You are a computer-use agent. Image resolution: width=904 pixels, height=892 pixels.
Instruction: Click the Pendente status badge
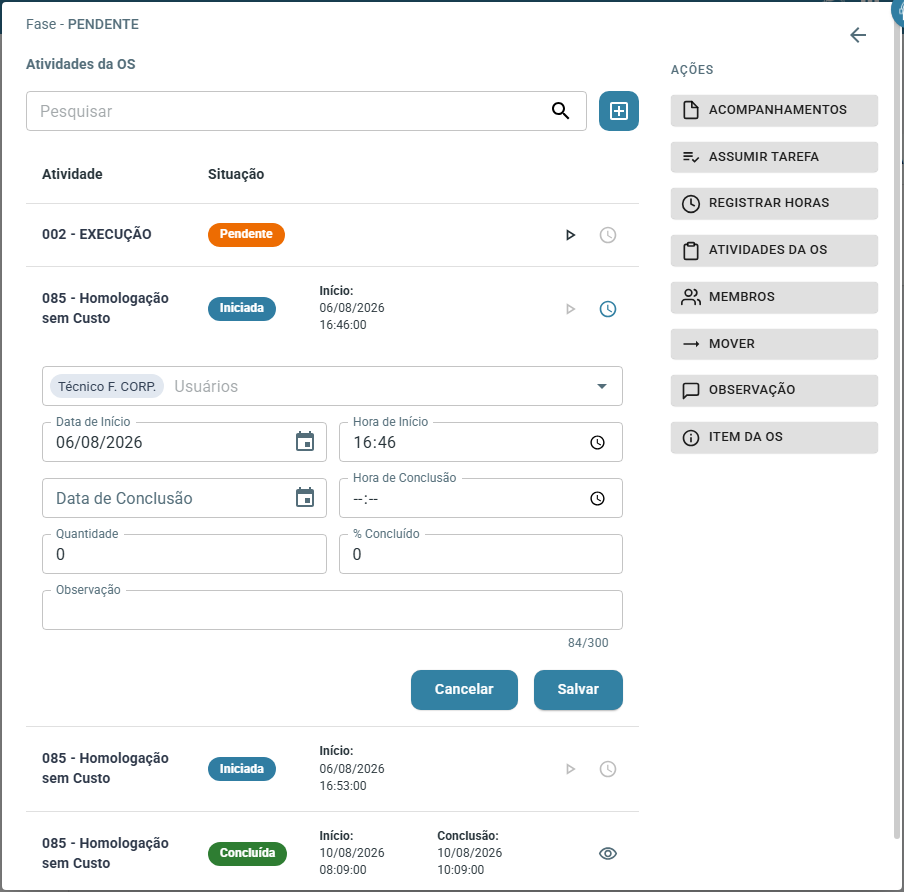point(246,235)
